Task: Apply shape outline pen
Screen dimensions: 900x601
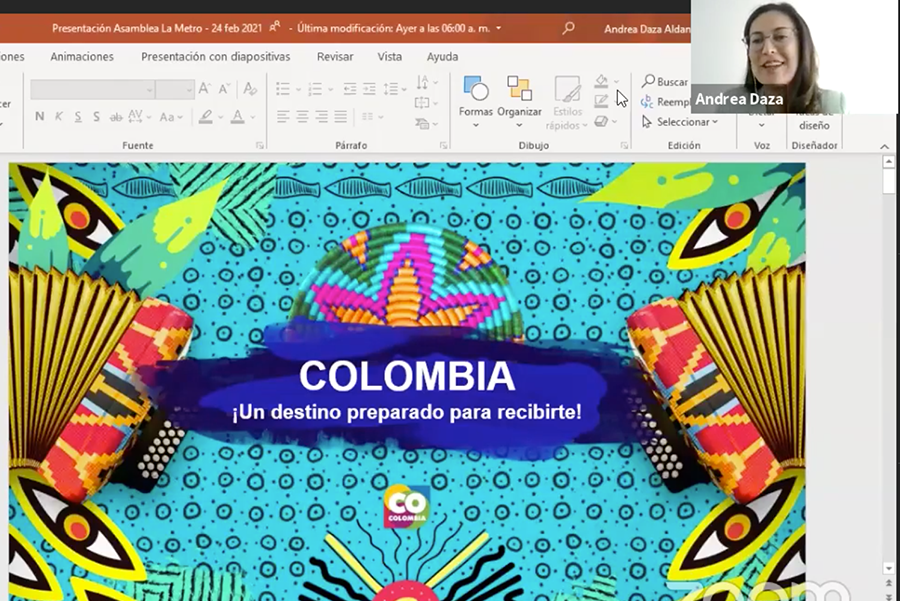Action: pos(601,102)
